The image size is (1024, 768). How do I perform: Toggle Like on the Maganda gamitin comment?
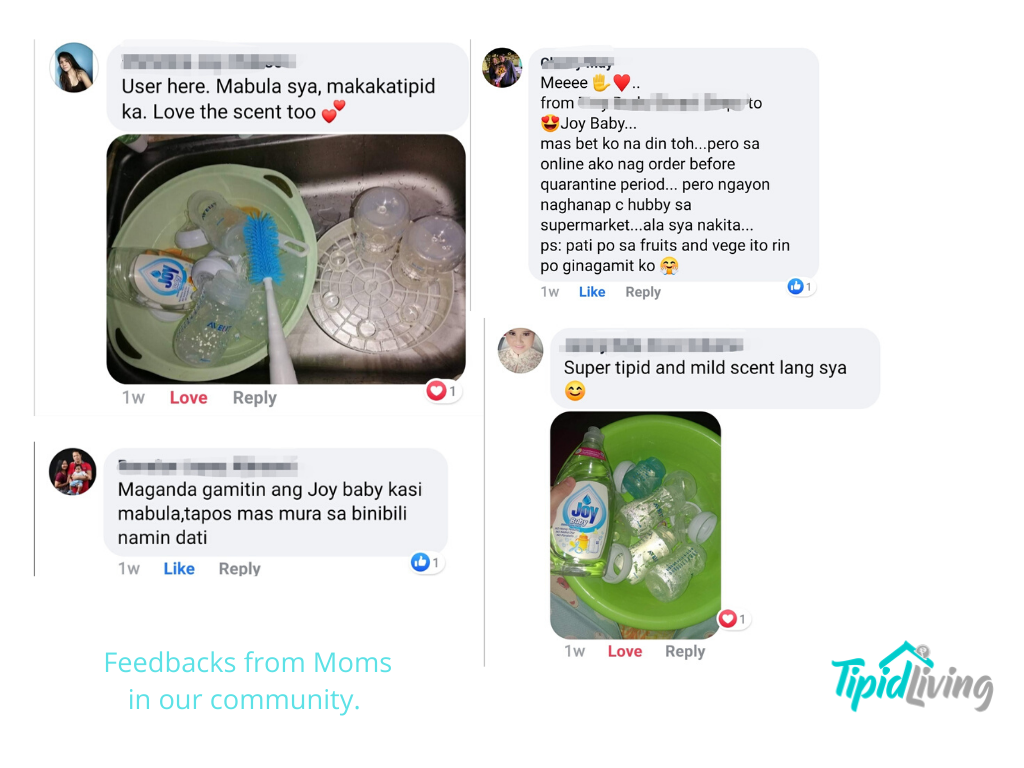[179, 569]
